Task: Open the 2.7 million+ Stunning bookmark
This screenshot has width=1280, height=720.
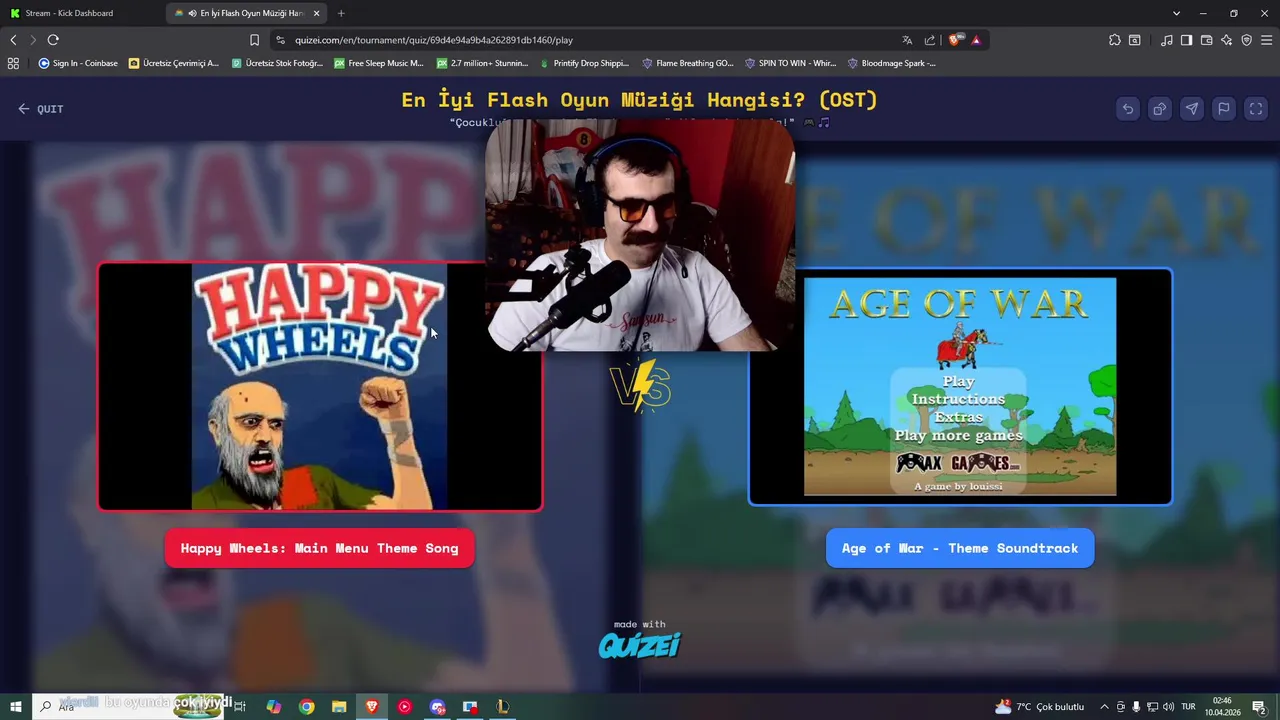Action: (x=482, y=63)
